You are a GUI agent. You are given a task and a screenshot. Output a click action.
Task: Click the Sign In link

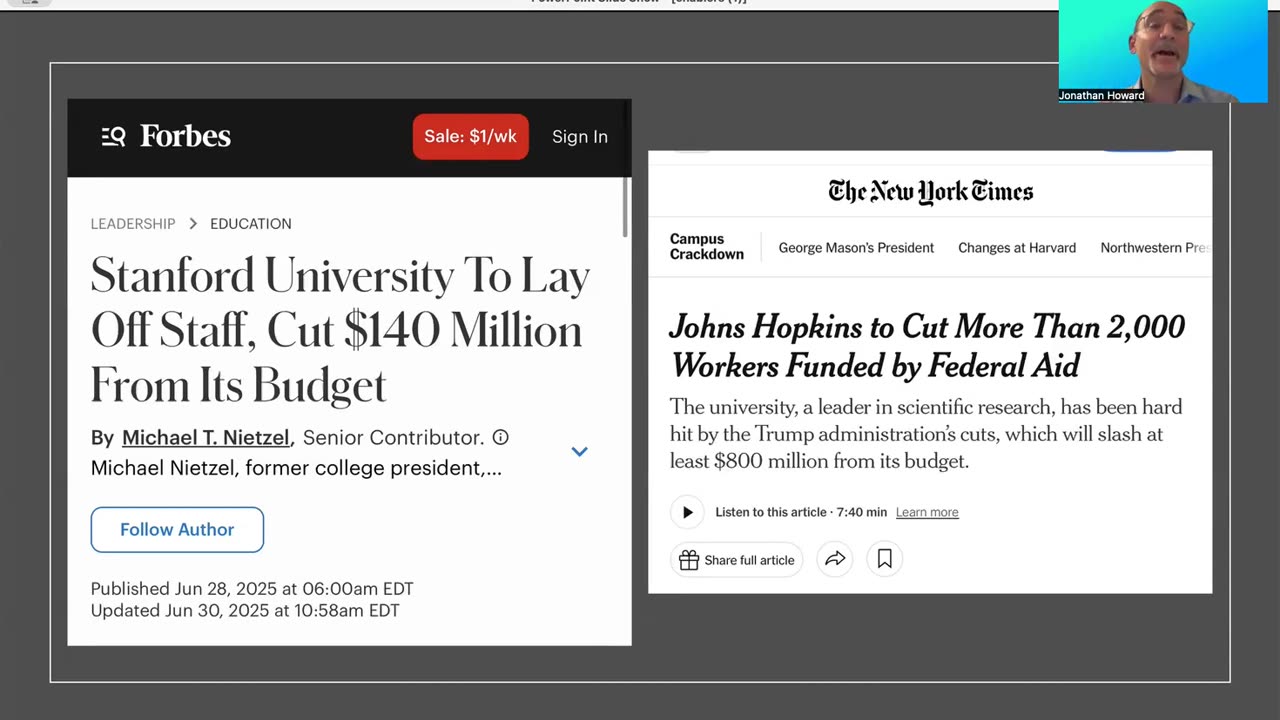[x=580, y=137]
